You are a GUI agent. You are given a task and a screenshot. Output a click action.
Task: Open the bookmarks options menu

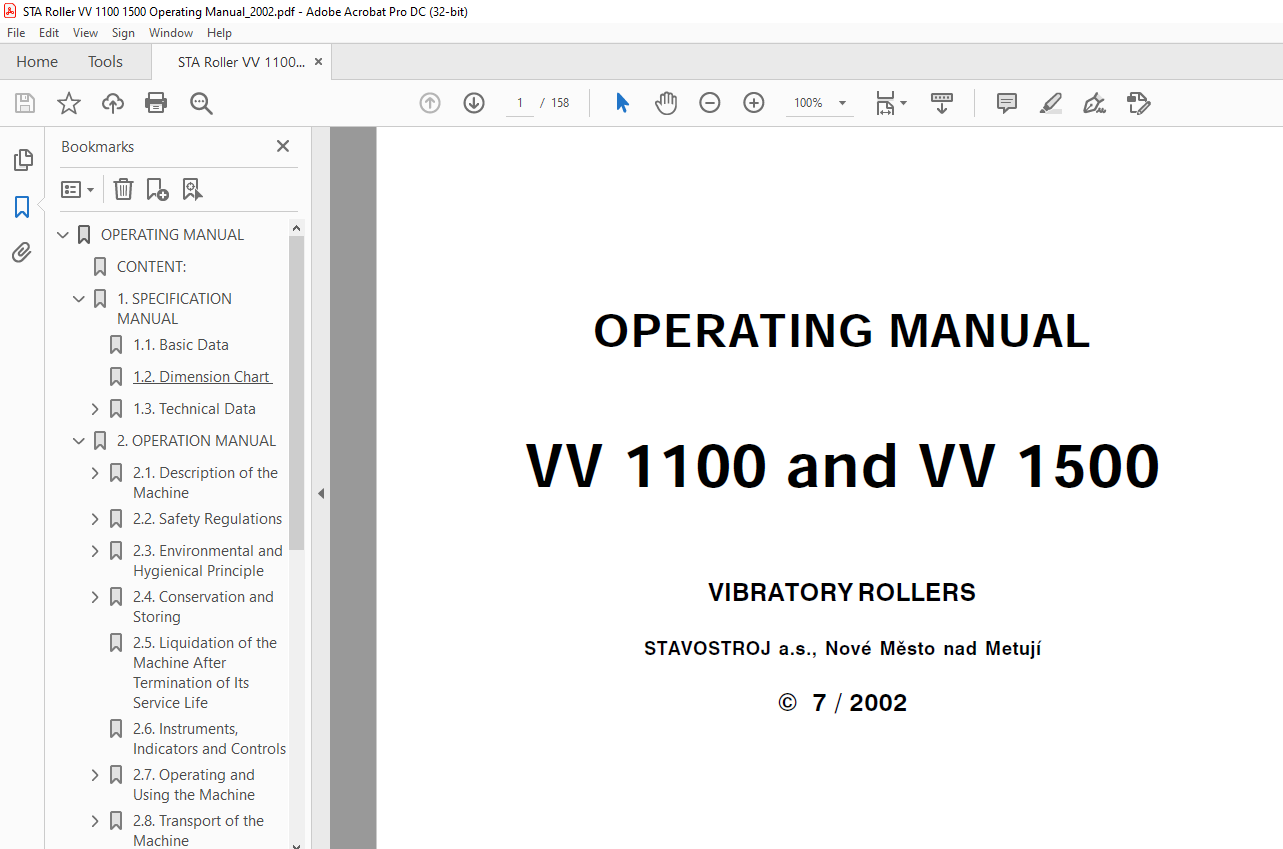tap(78, 189)
